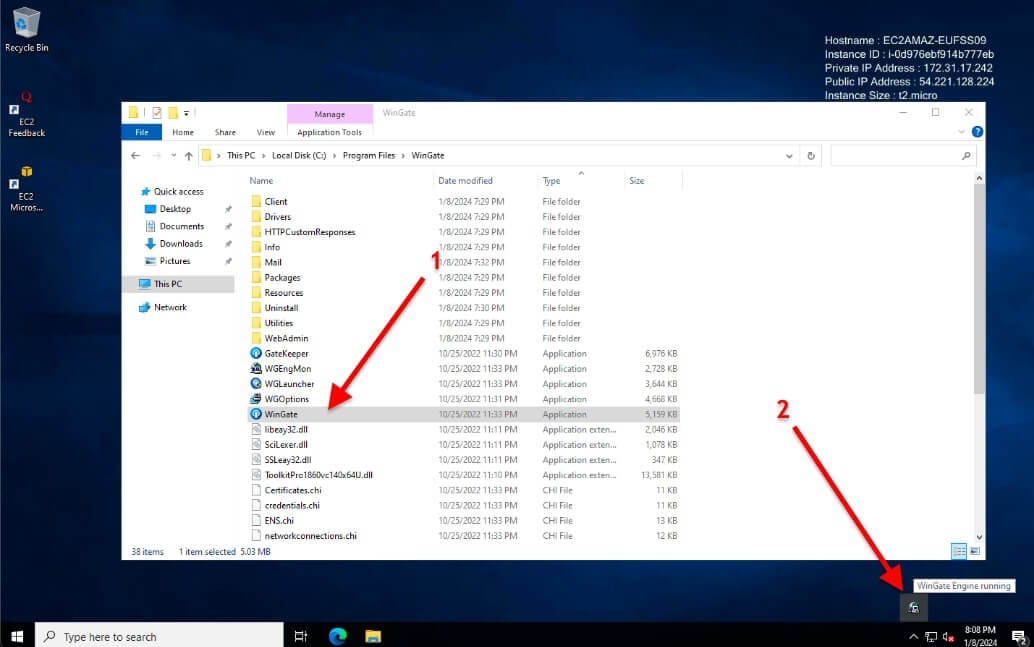
Task: Select the Manage contextual tab
Action: point(330,114)
